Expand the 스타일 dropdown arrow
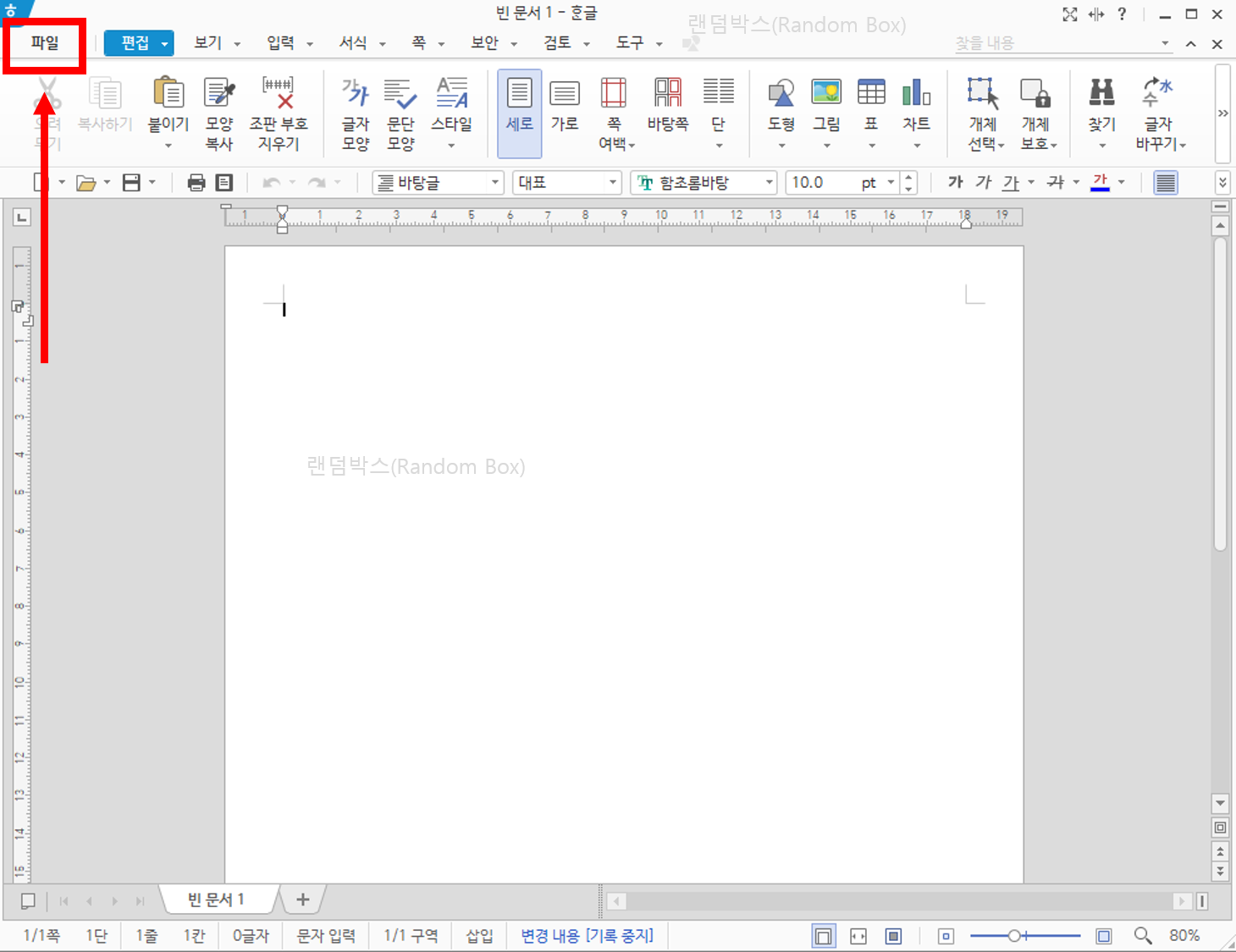Image resolution: width=1236 pixels, height=952 pixels. pyautogui.click(x=451, y=146)
